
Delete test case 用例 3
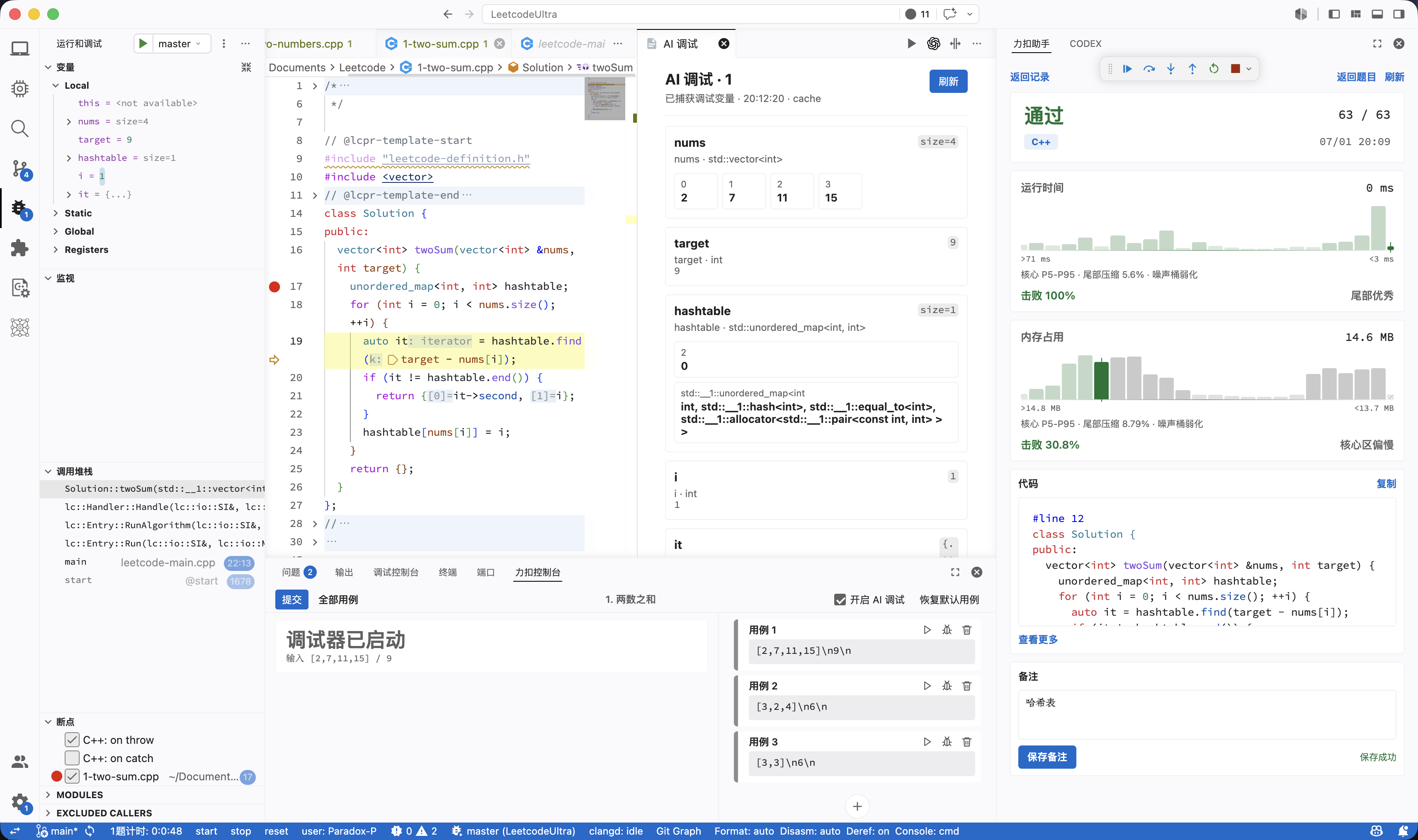pyautogui.click(x=967, y=742)
